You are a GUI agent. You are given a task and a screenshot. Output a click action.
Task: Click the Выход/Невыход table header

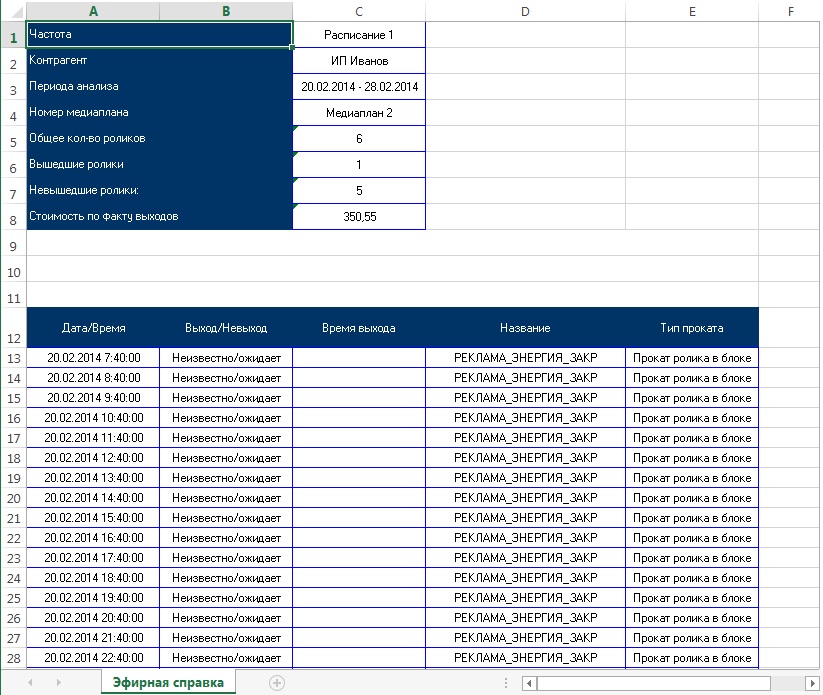(226, 328)
